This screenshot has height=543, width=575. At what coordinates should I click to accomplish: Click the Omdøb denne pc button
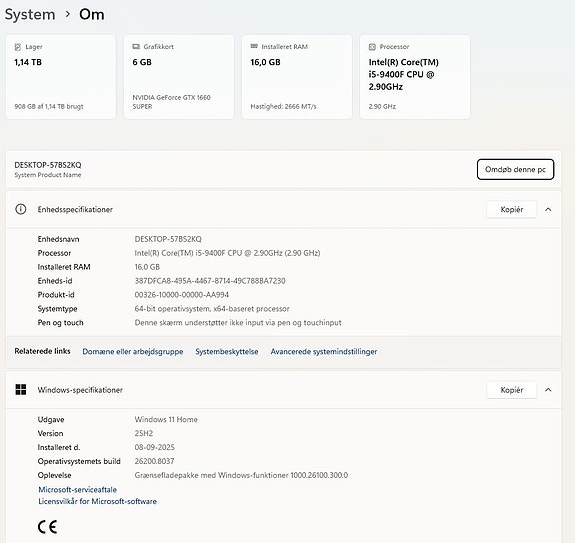tap(515, 169)
